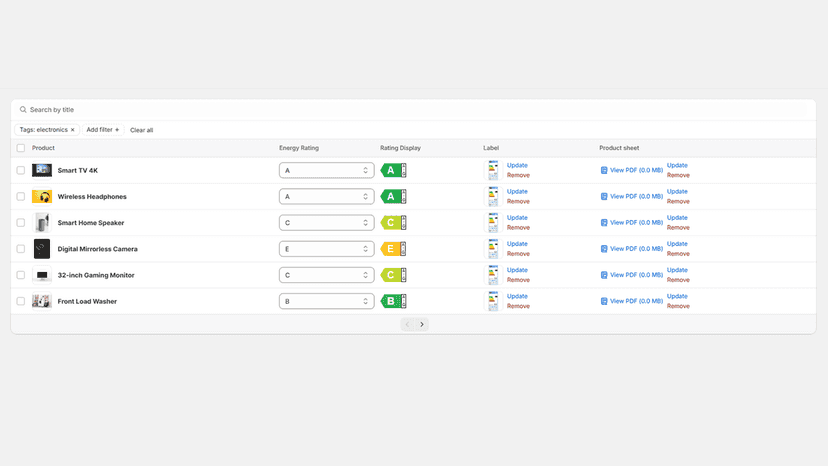Image resolution: width=828 pixels, height=466 pixels.
Task: Focus the Search by title field
Action: pyautogui.click(x=413, y=110)
